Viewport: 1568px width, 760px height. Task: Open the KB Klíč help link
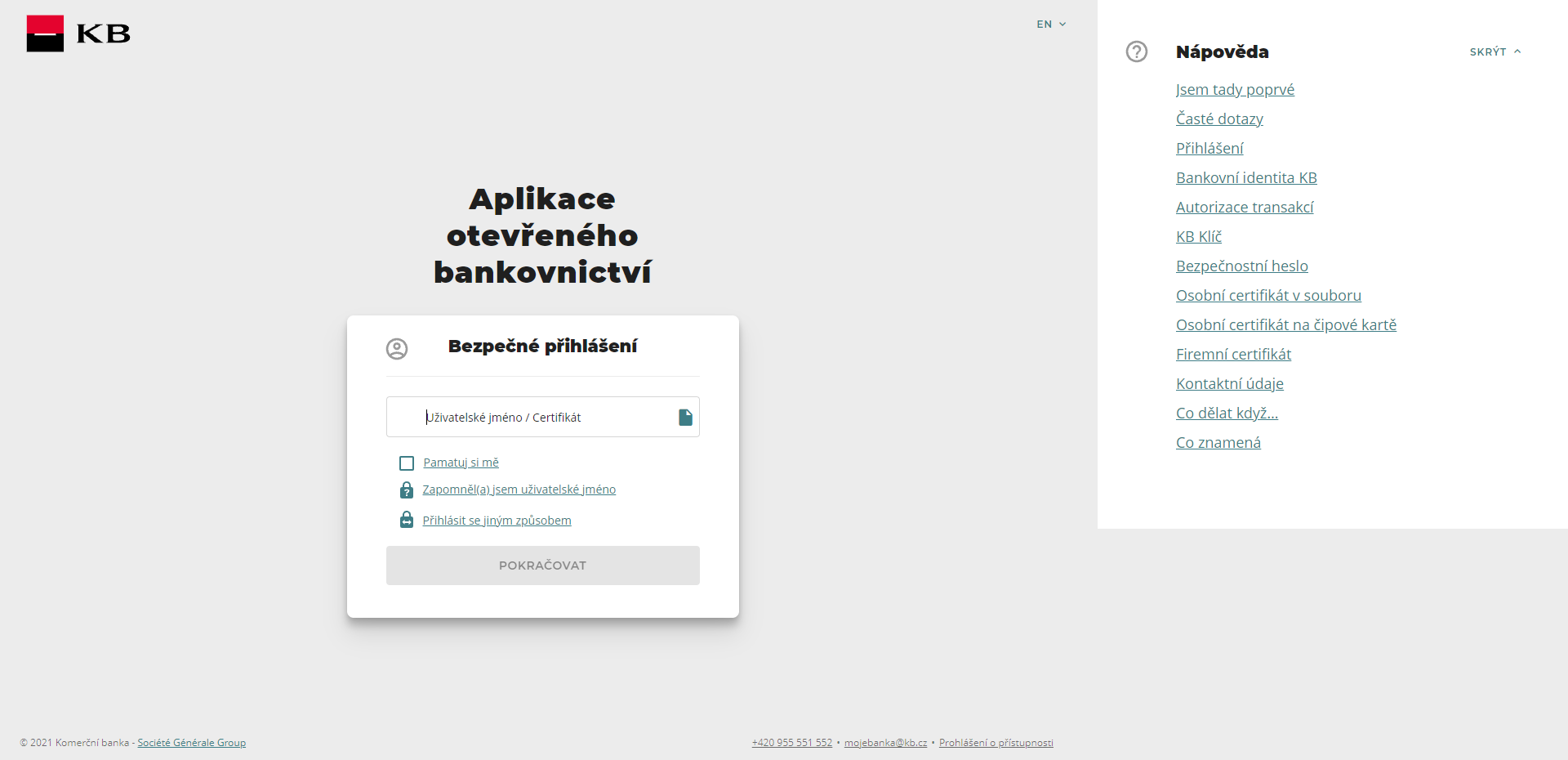click(x=1199, y=236)
